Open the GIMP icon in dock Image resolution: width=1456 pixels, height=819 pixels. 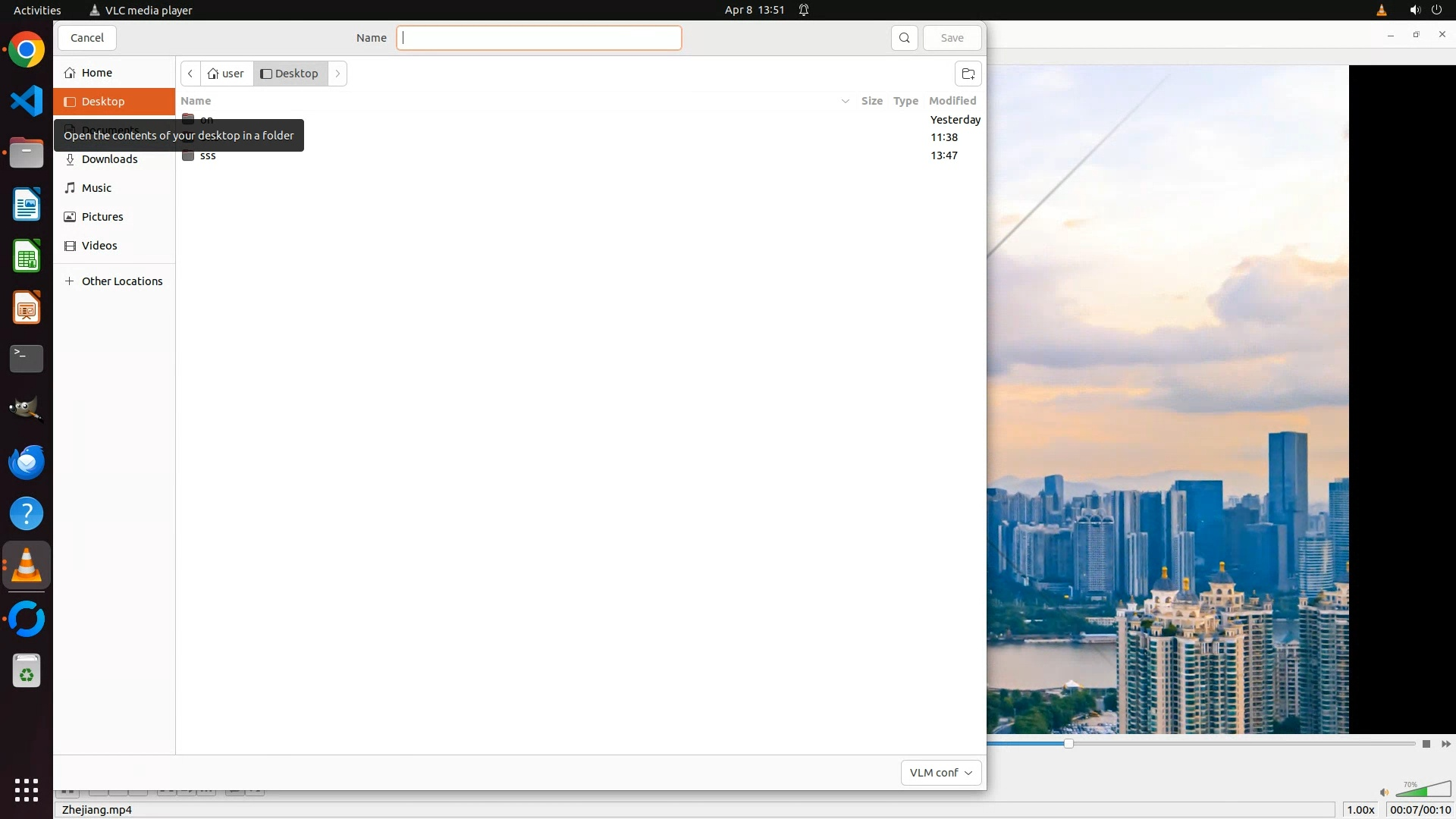tap(27, 409)
